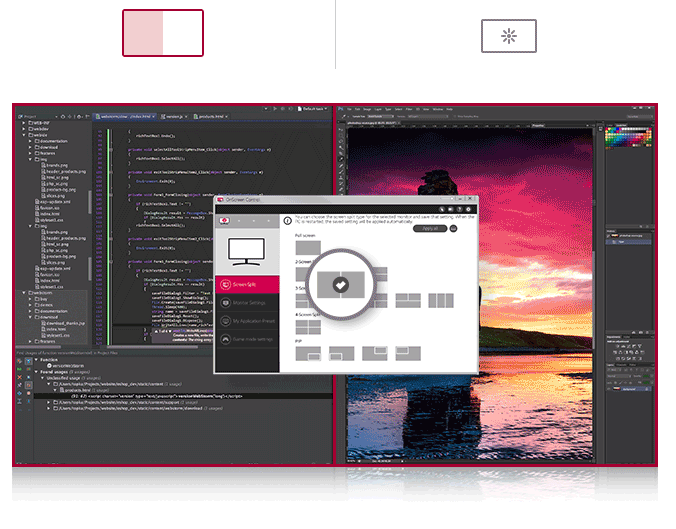Viewport: 676px width, 529px height.
Task: Open My Application Preset in sidebar
Action: coord(247,321)
